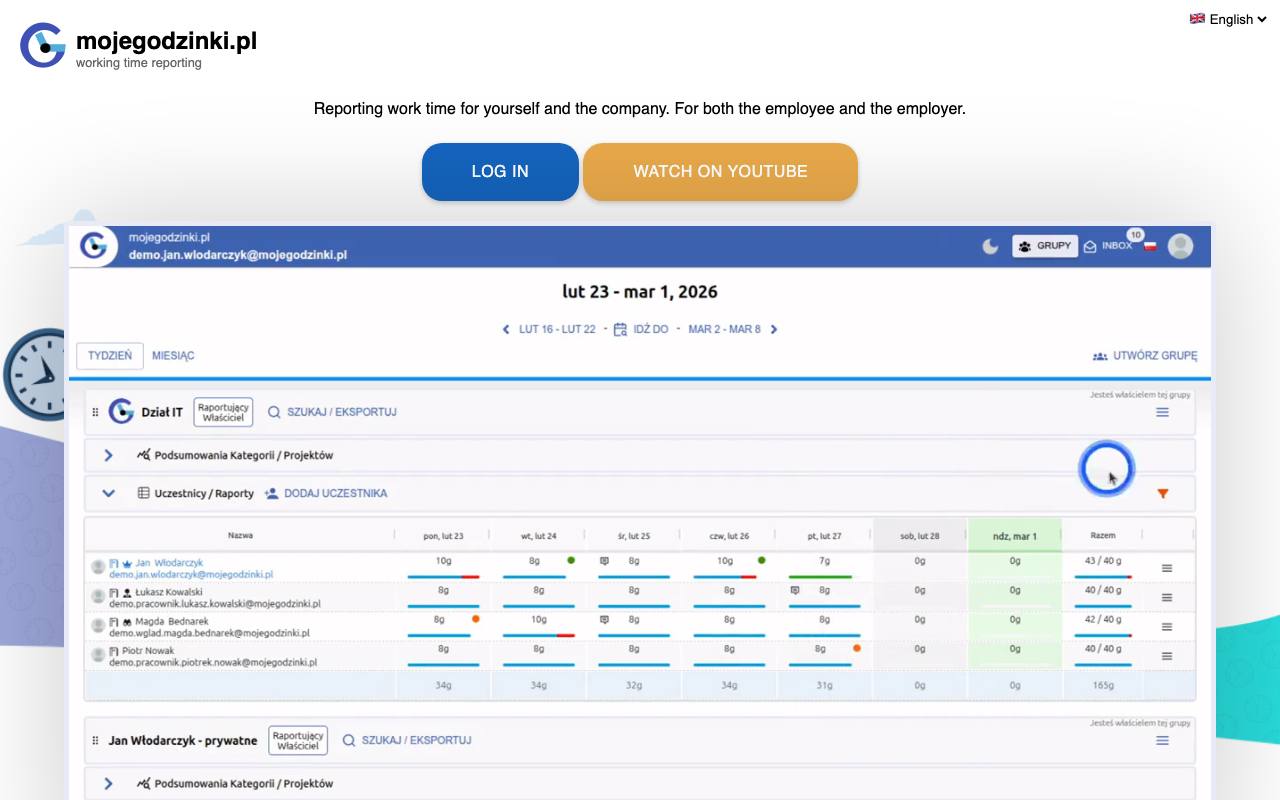Click SZUKAJ / EKSPORTUJ in Dział IT group

click(332, 412)
